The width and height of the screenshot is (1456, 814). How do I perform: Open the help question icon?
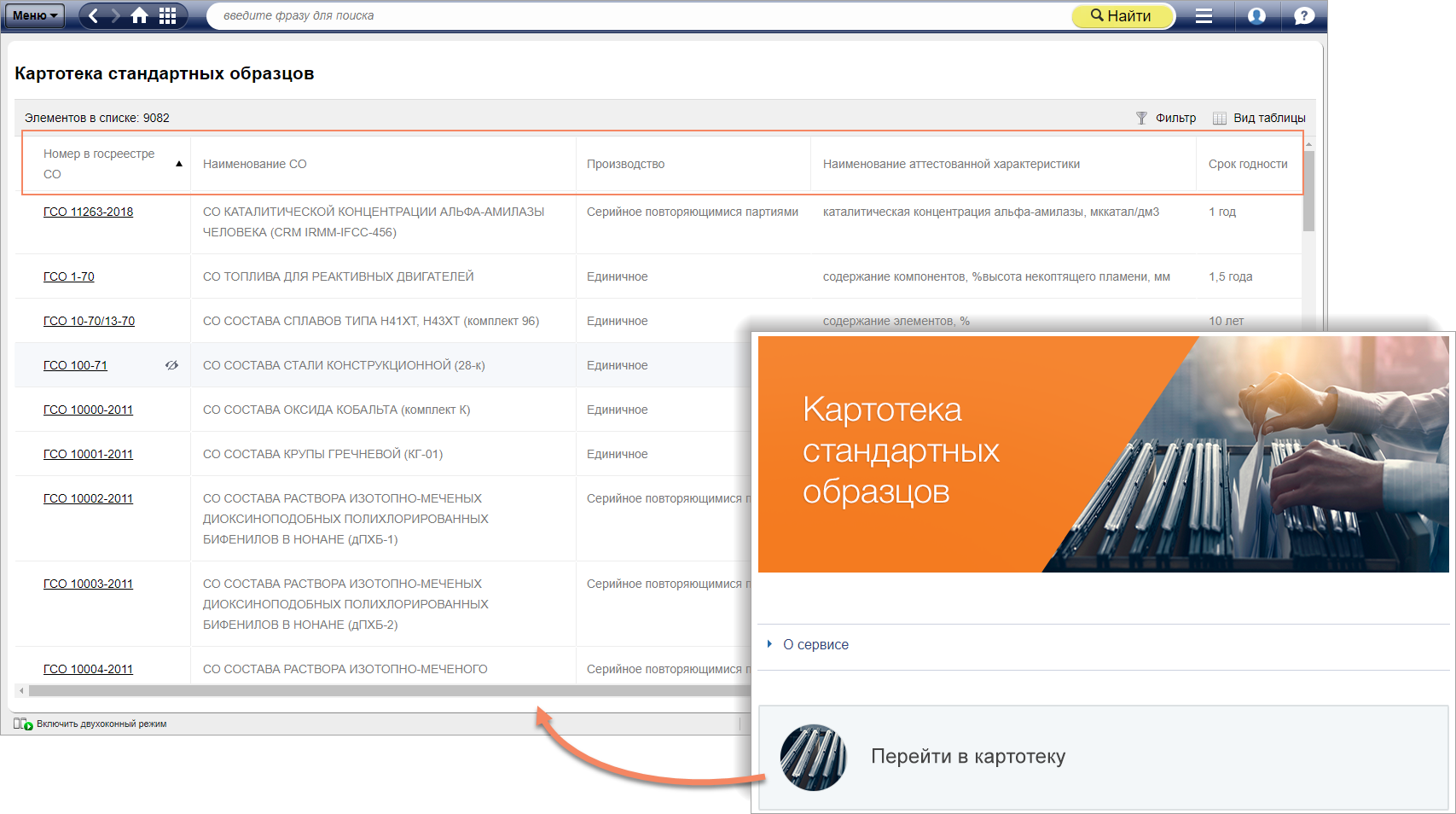coord(1304,15)
